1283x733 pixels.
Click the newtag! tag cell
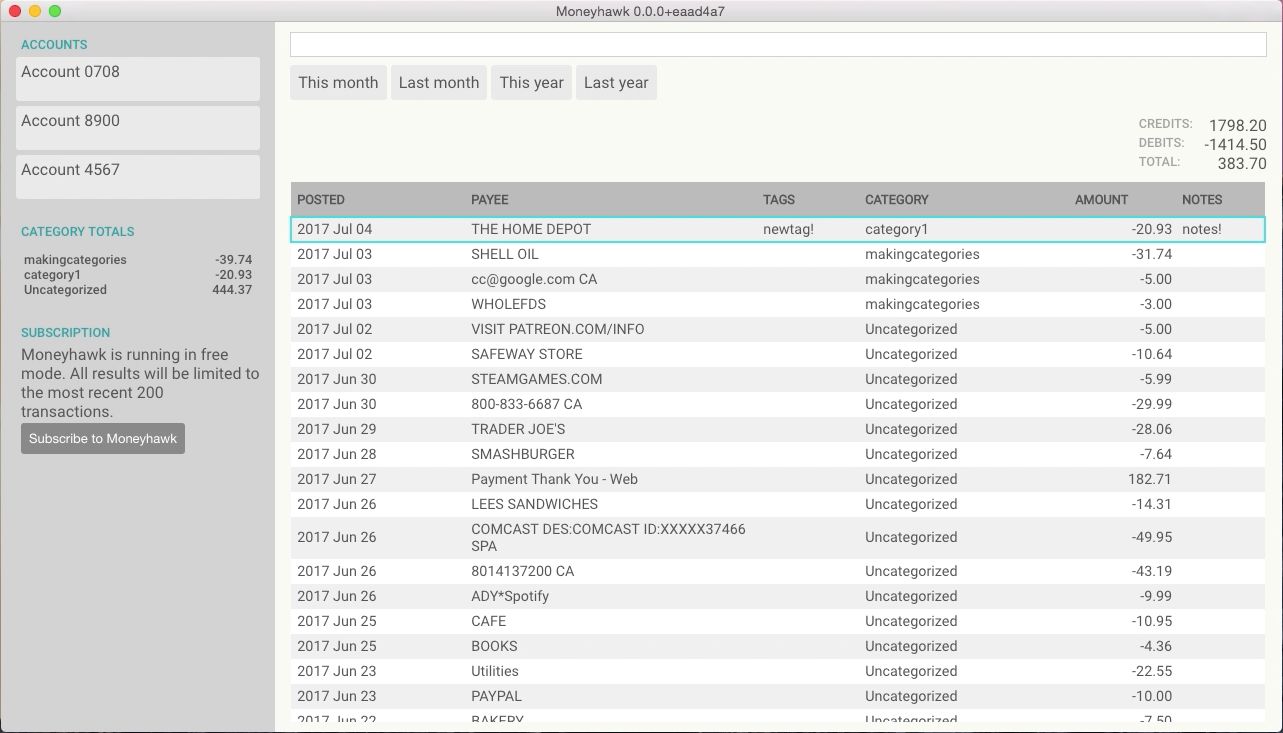click(x=788, y=229)
